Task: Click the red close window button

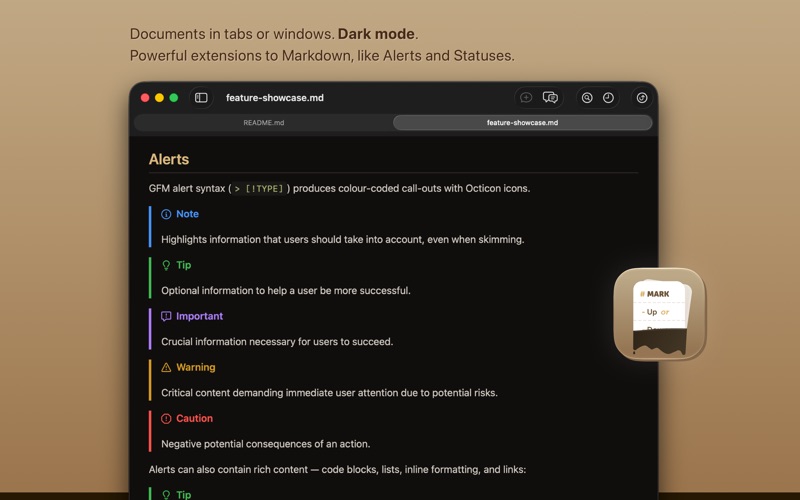Action: pos(145,97)
